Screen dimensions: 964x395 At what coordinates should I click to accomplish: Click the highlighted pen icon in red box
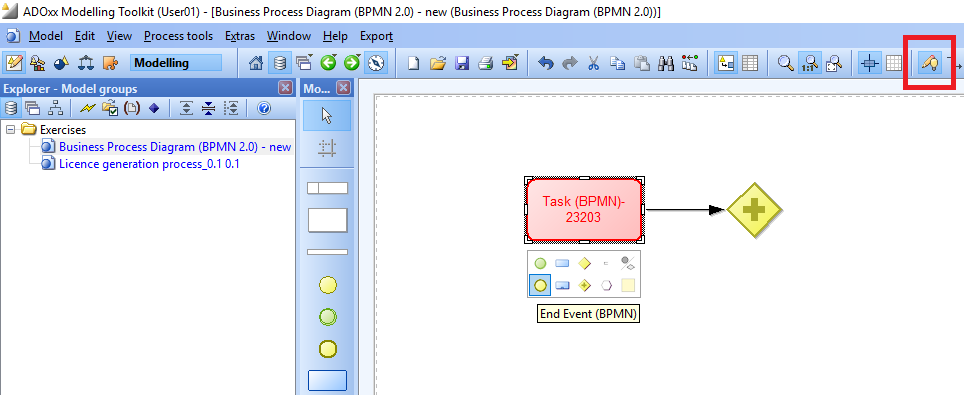pyautogui.click(x=929, y=63)
